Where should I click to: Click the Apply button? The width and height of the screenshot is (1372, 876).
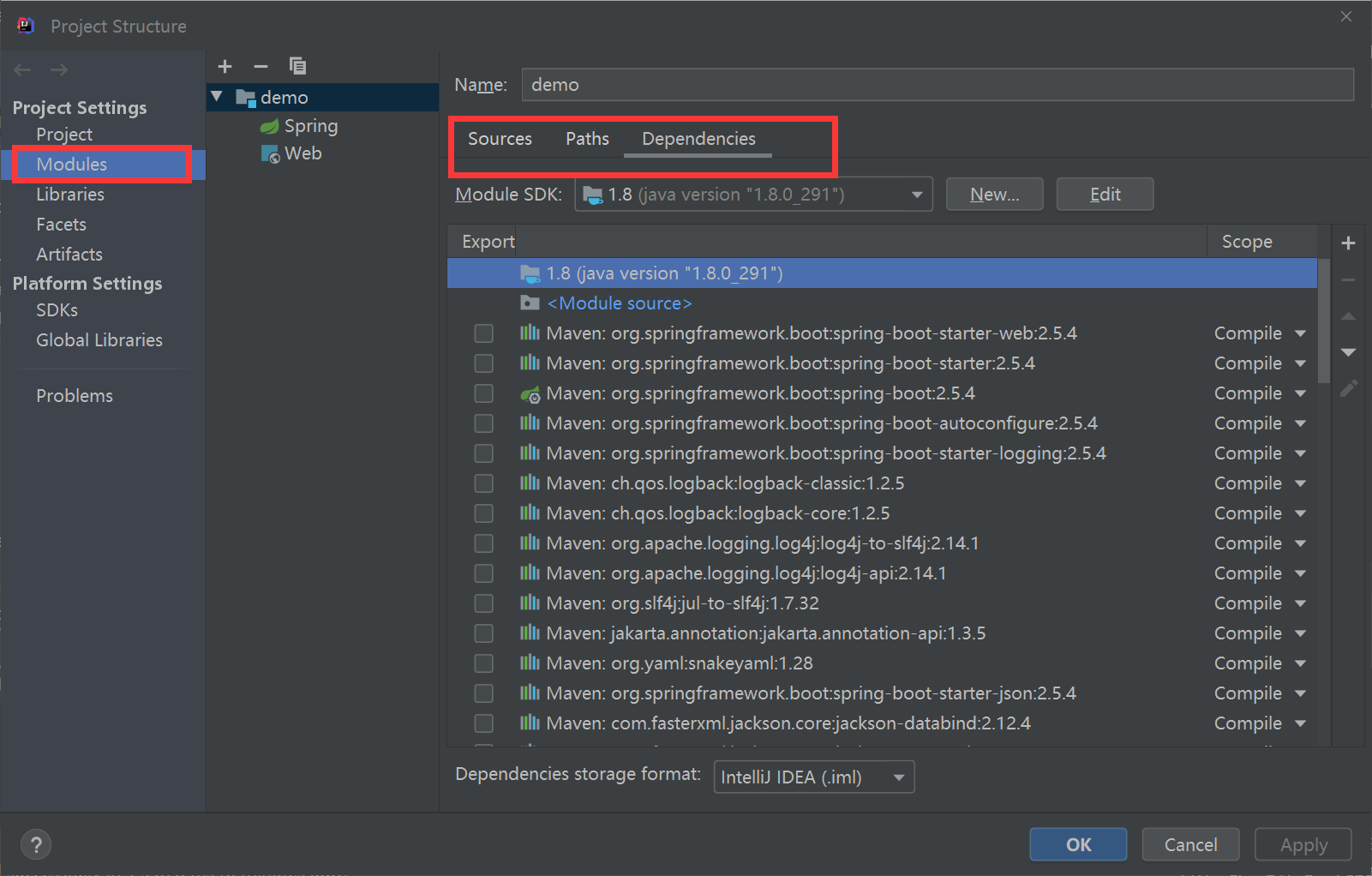click(1303, 844)
